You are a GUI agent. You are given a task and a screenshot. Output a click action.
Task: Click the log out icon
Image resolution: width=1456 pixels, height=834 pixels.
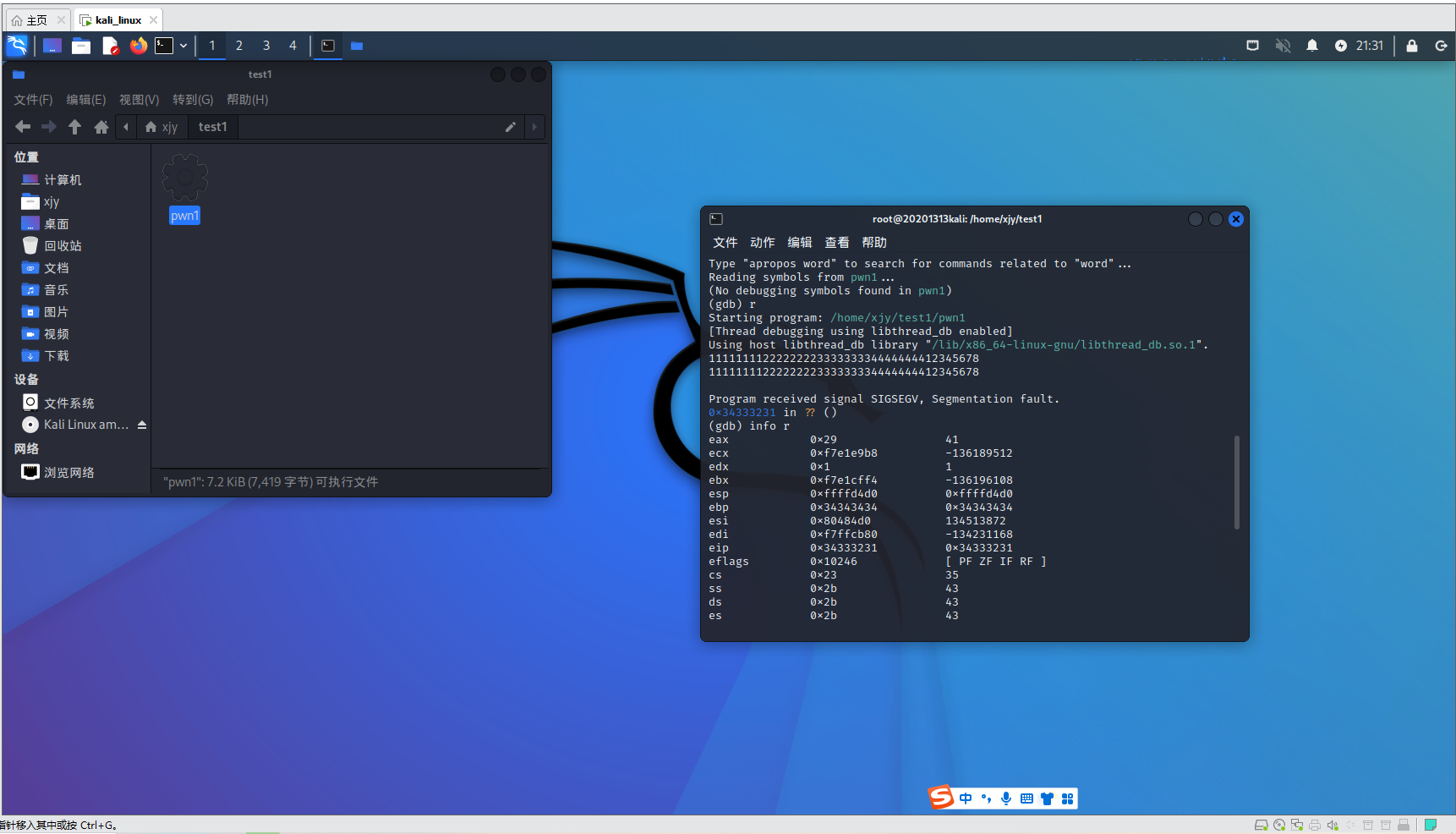click(x=1442, y=46)
